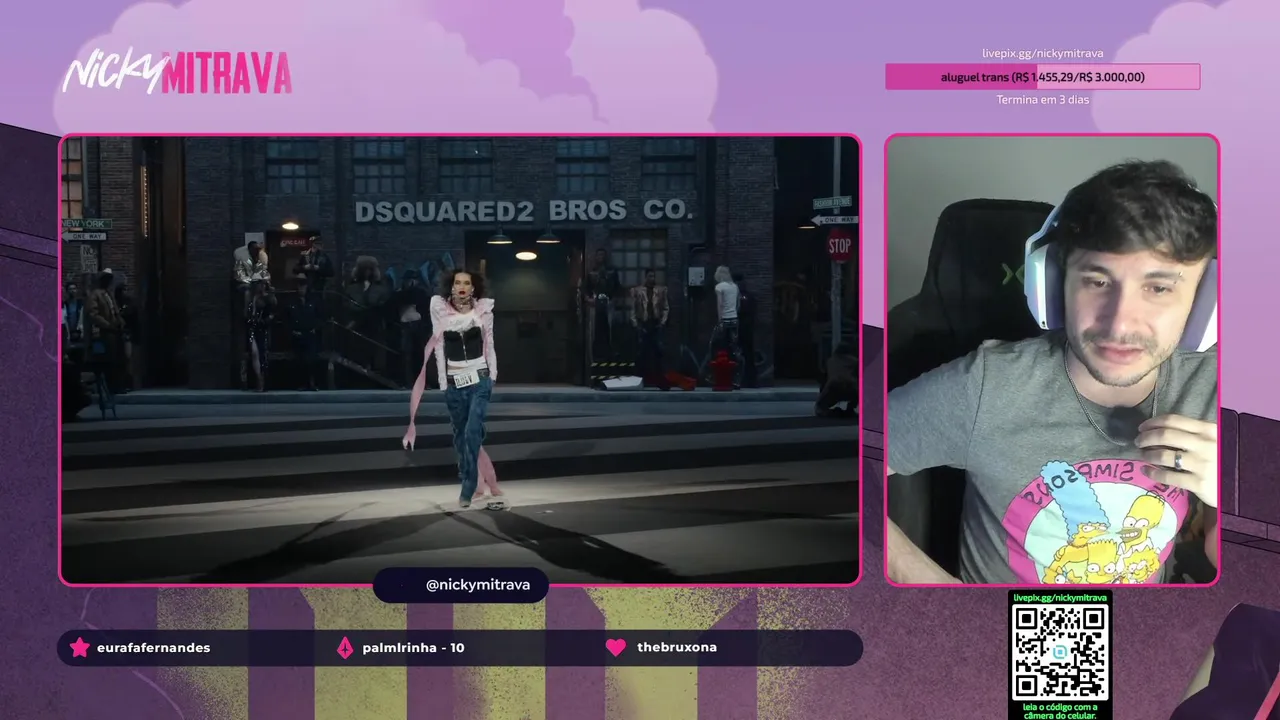Click the @nickymitrava handle label
This screenshot has width=1280, height=720.
click(478, 585)
